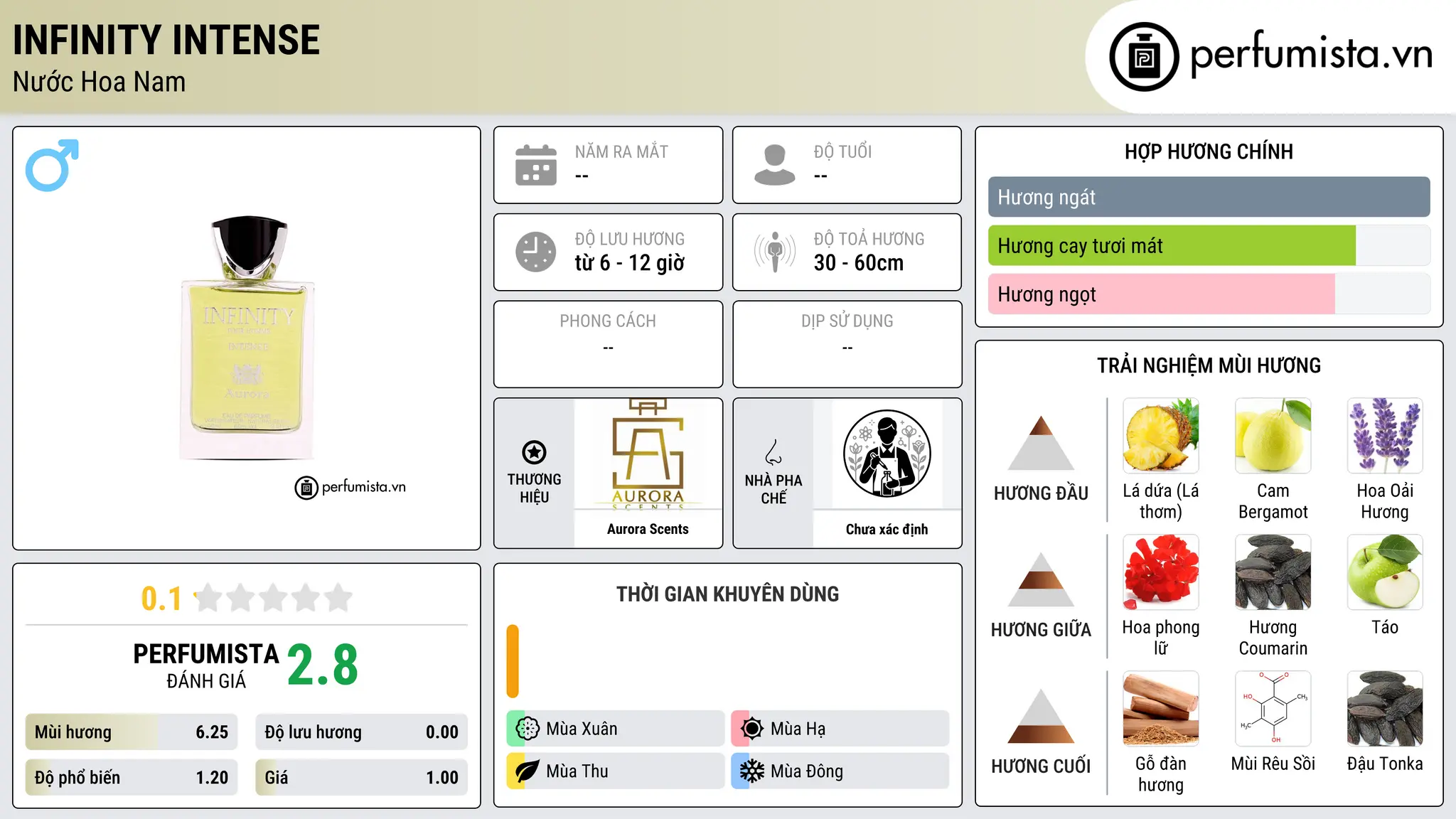Click the PERFUMISTA ĐÁNH GIÁ label
The width and height of the screenshot is (1456, 819).
(206, 665)
